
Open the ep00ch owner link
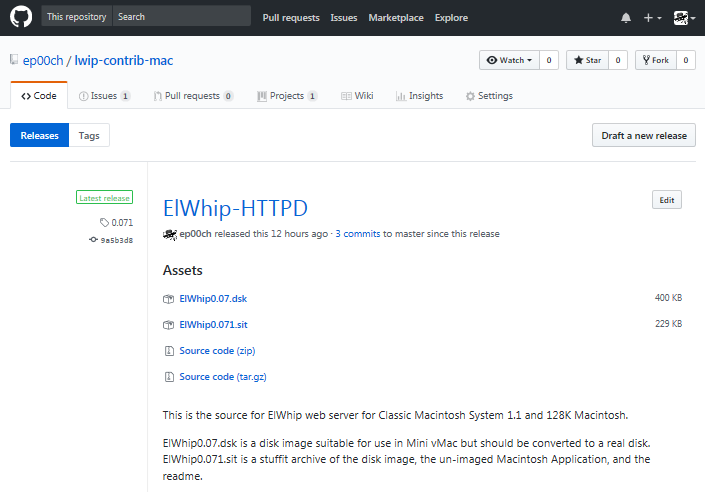(x=43, y=60)
